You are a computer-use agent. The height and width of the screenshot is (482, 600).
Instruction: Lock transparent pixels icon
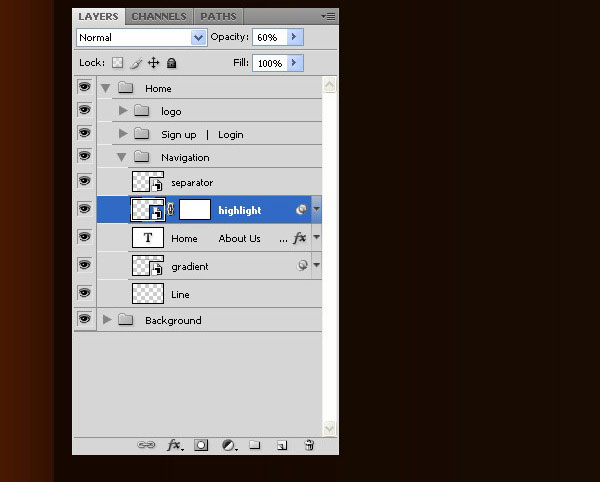coord(117,62)
